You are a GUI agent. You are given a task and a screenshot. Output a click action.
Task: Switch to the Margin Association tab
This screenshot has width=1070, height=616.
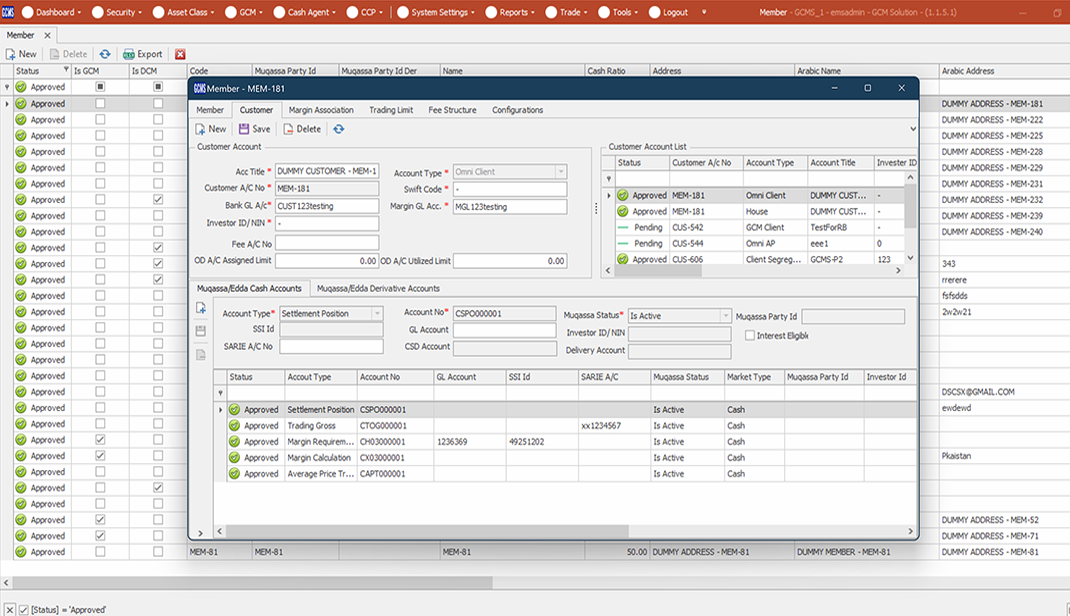coord(321,110)
